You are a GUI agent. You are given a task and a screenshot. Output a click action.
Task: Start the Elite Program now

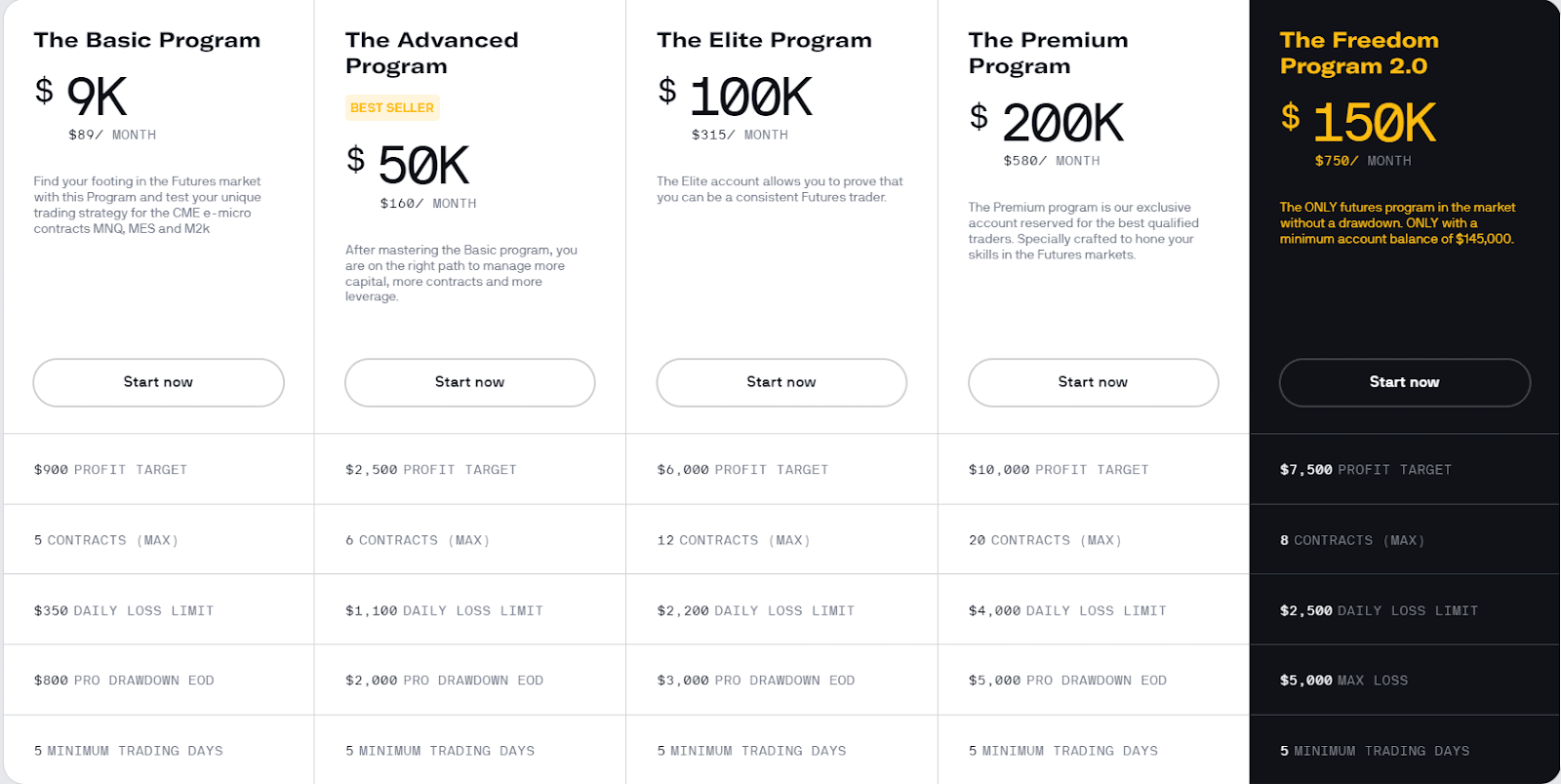(781, 382)
